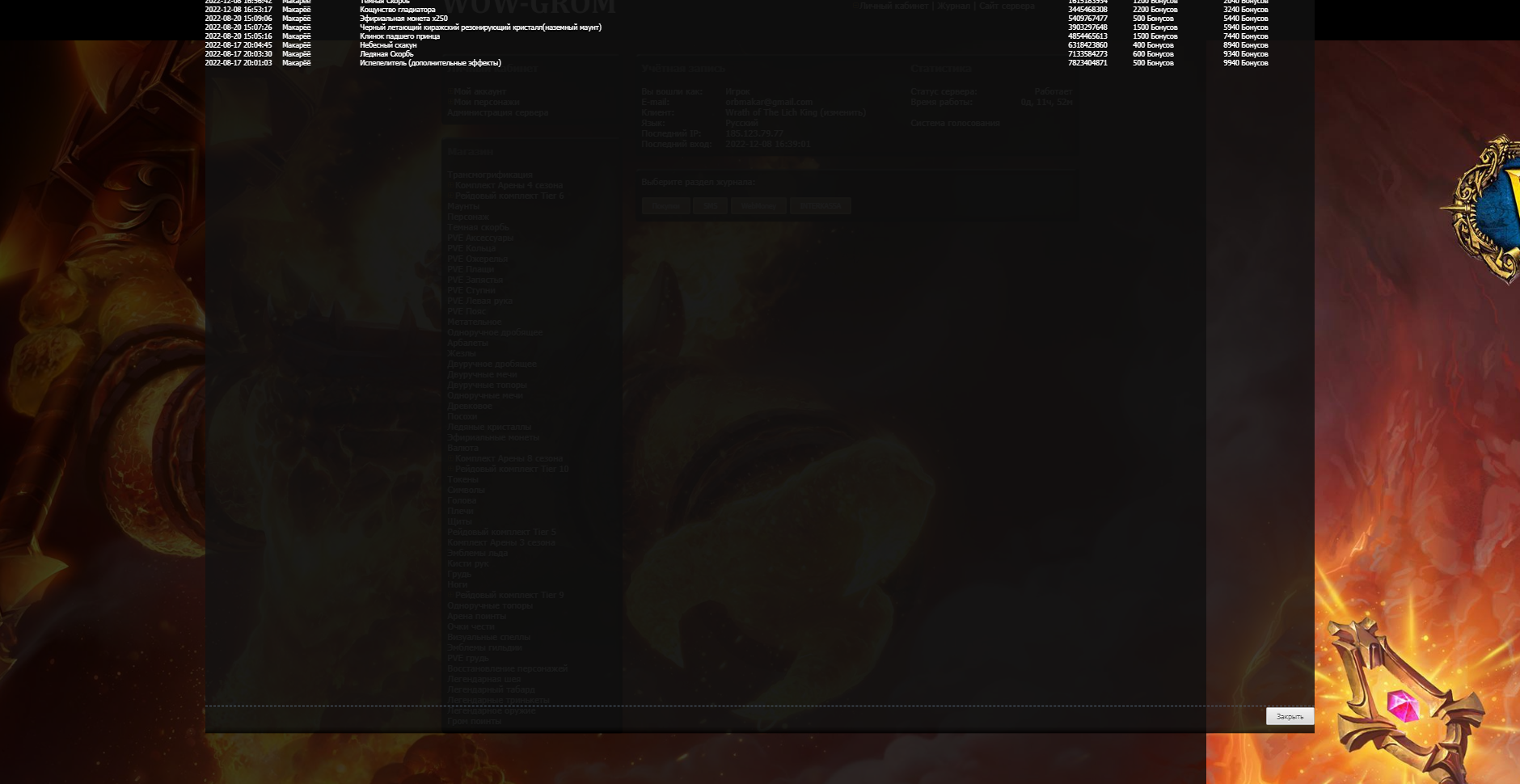The width and height of the screenshot is (1520, 784).
Task: Open the Сайт сервера top link
Action: pyautogui.click(x=1007, y=6)
